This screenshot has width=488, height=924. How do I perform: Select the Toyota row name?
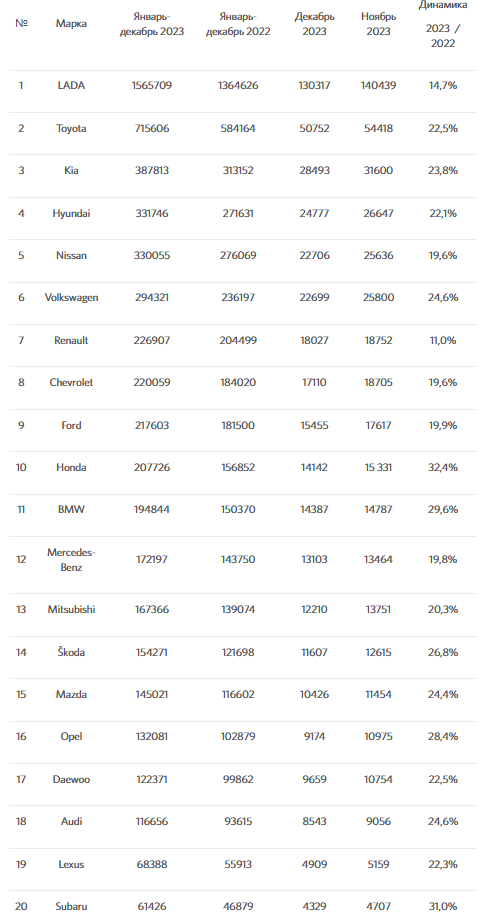[71, 128]
